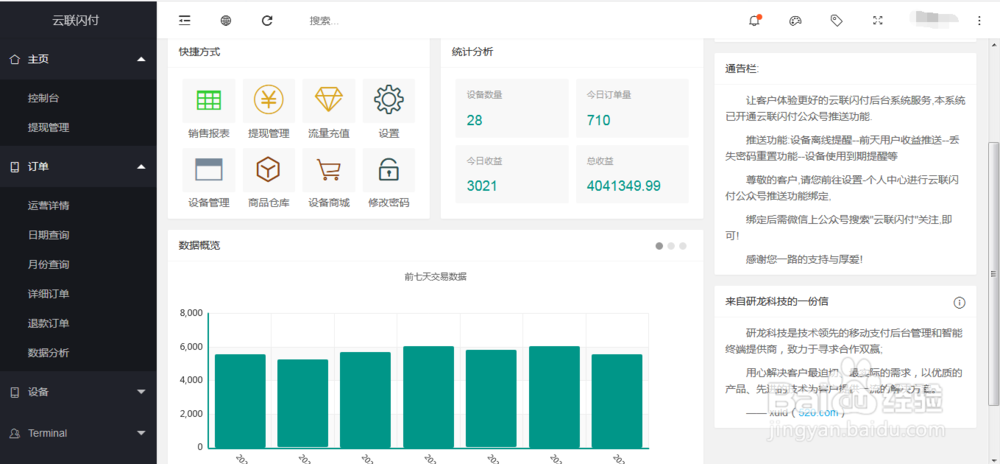Click the refresh icon in top bar
Viewport: 1000px width, 464px height.
coord(267,21)
